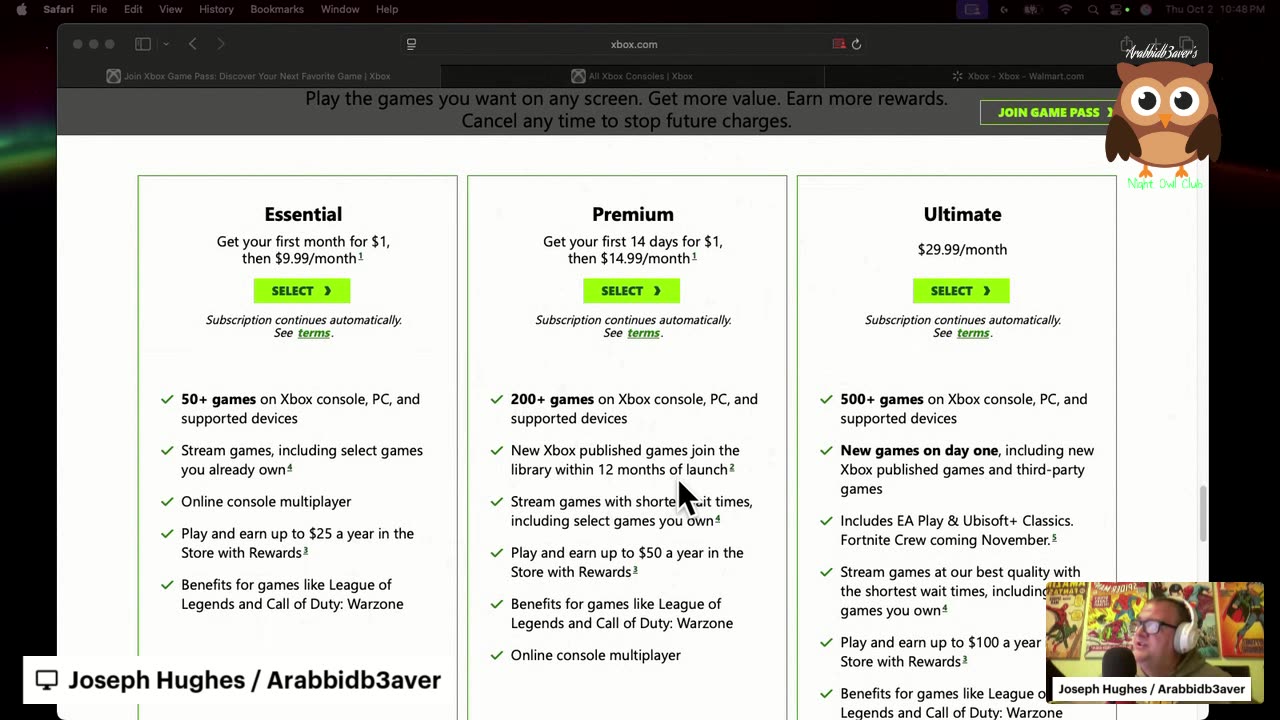
Task: Click the page vertical scrollbar thumb
Action: (x=1203, y=512)
